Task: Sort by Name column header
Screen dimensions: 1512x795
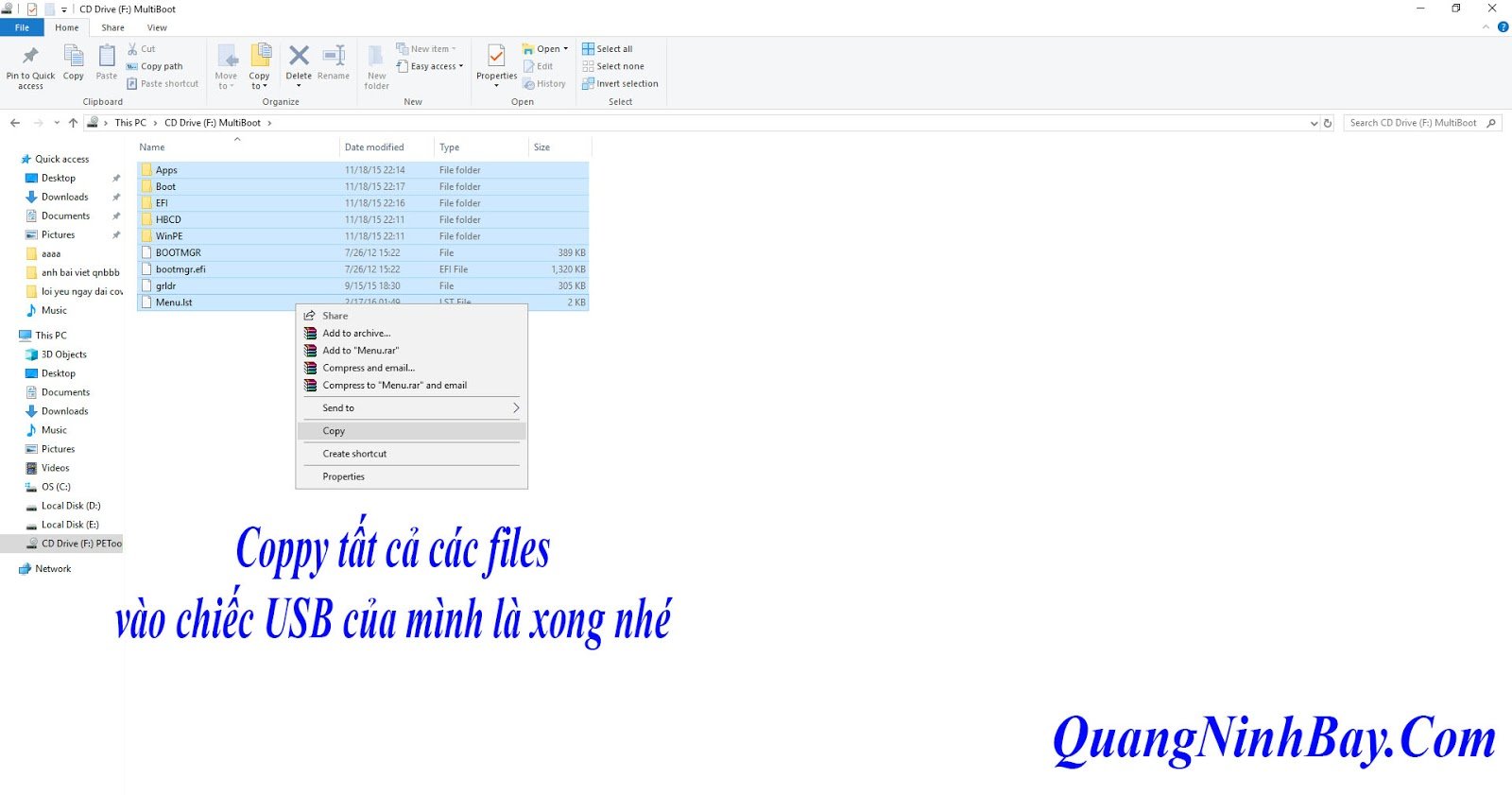Action: pos(237,147)
